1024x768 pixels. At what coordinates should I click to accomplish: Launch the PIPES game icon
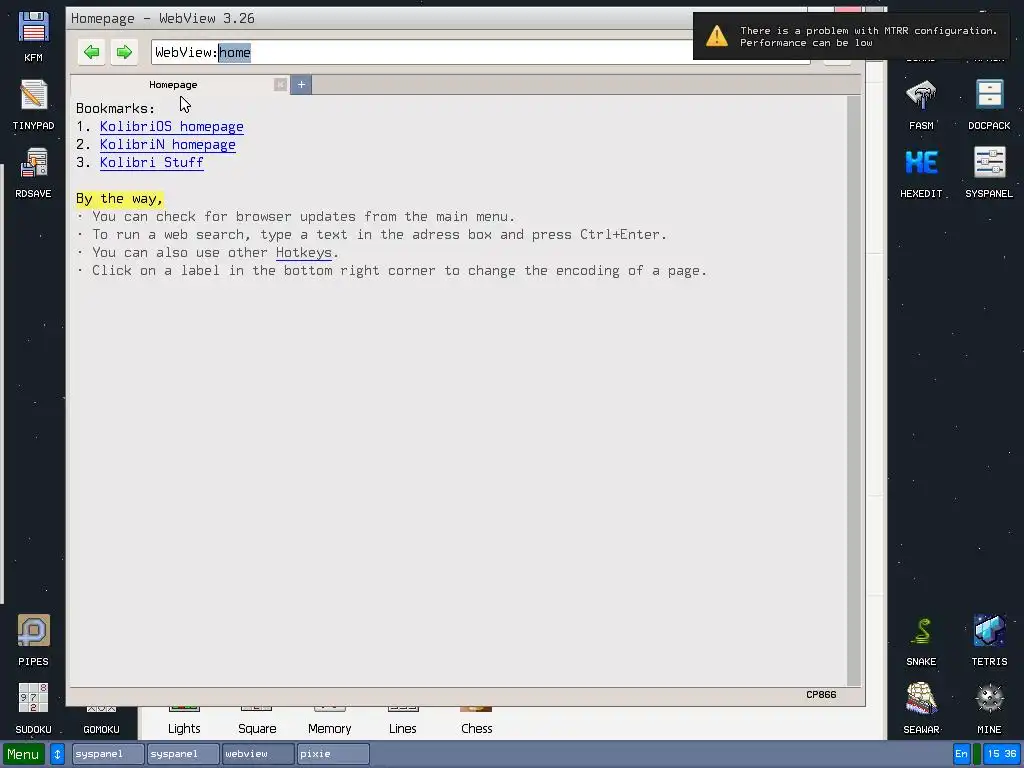33,640
